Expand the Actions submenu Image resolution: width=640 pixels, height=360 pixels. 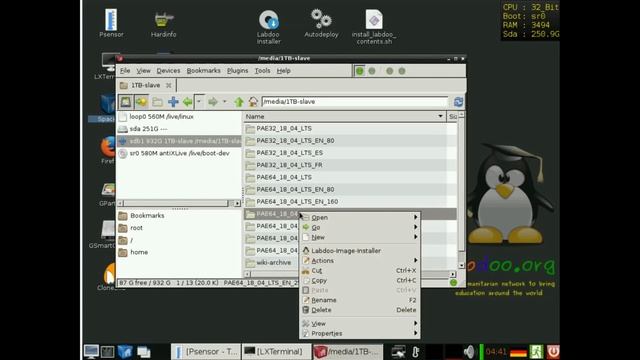tap(360, 260)
